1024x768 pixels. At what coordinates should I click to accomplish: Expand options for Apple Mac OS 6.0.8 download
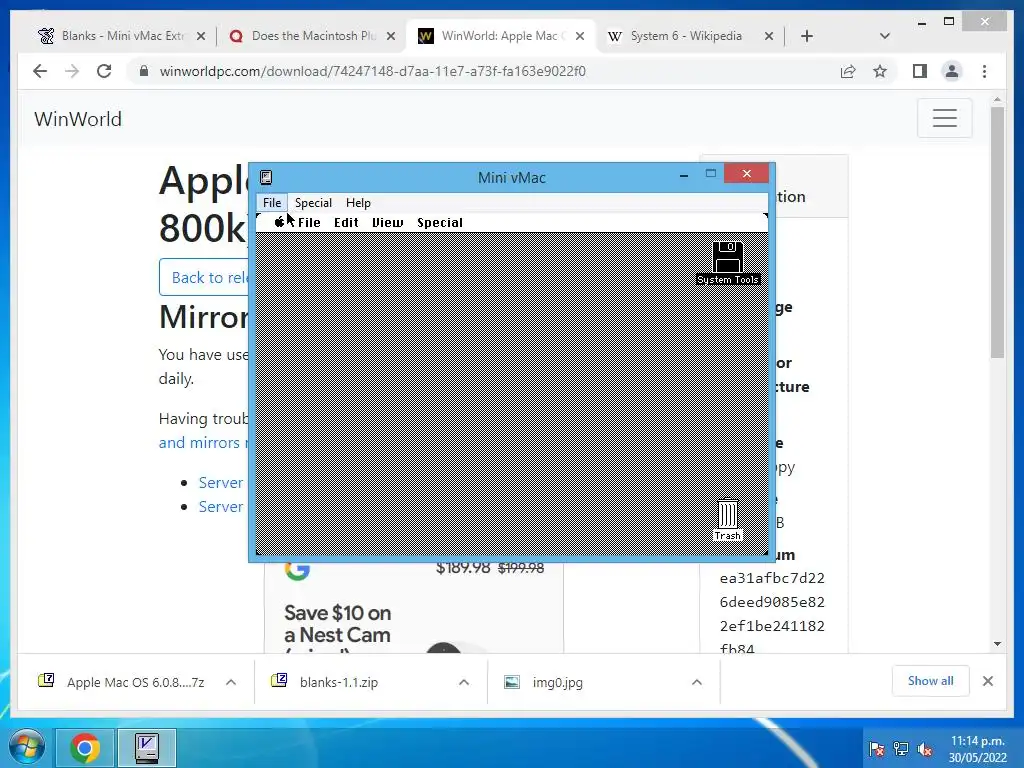231,682
